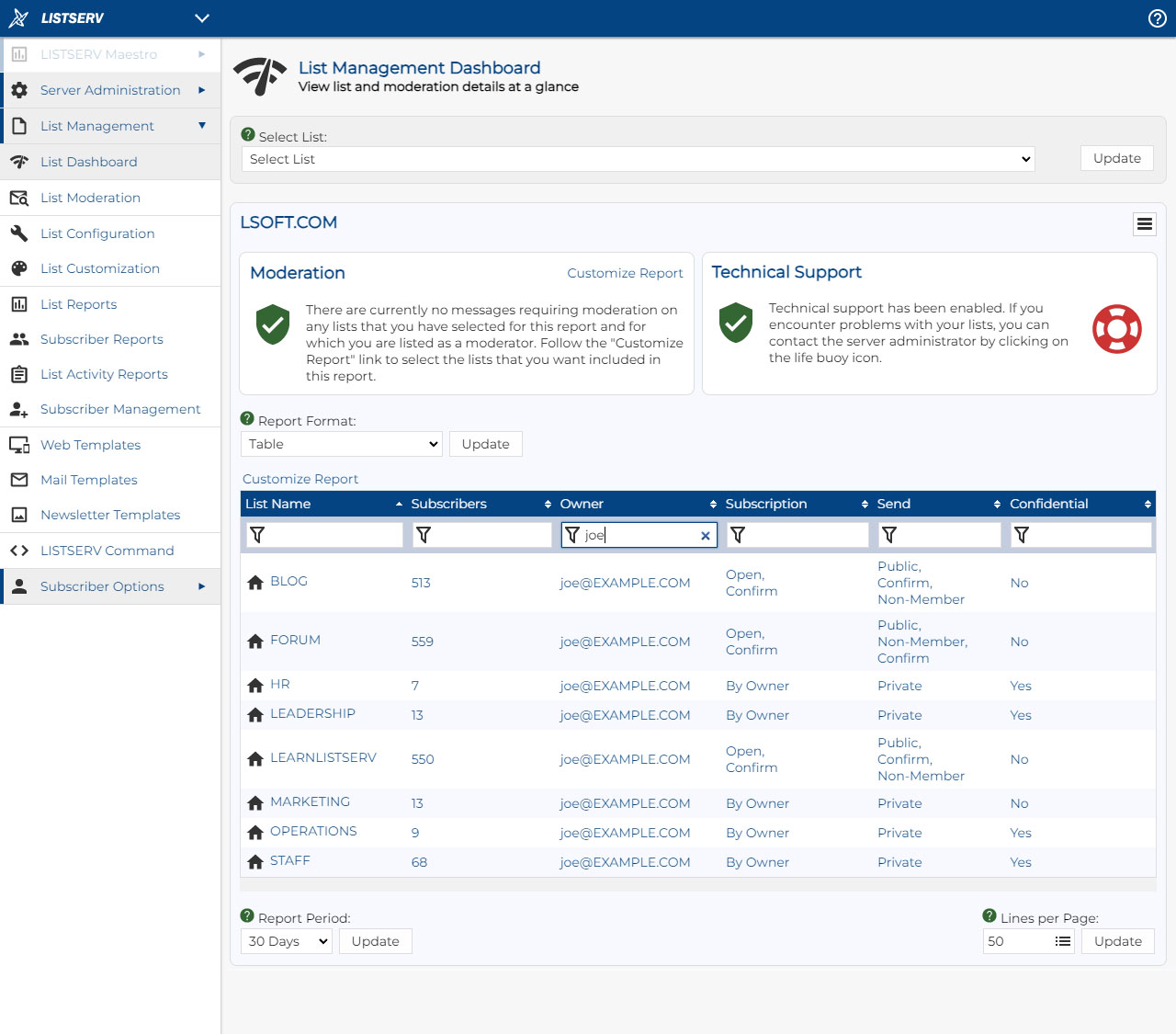Click the funnel icon in Subscription filter
1176x1034 pixels.
738,535
